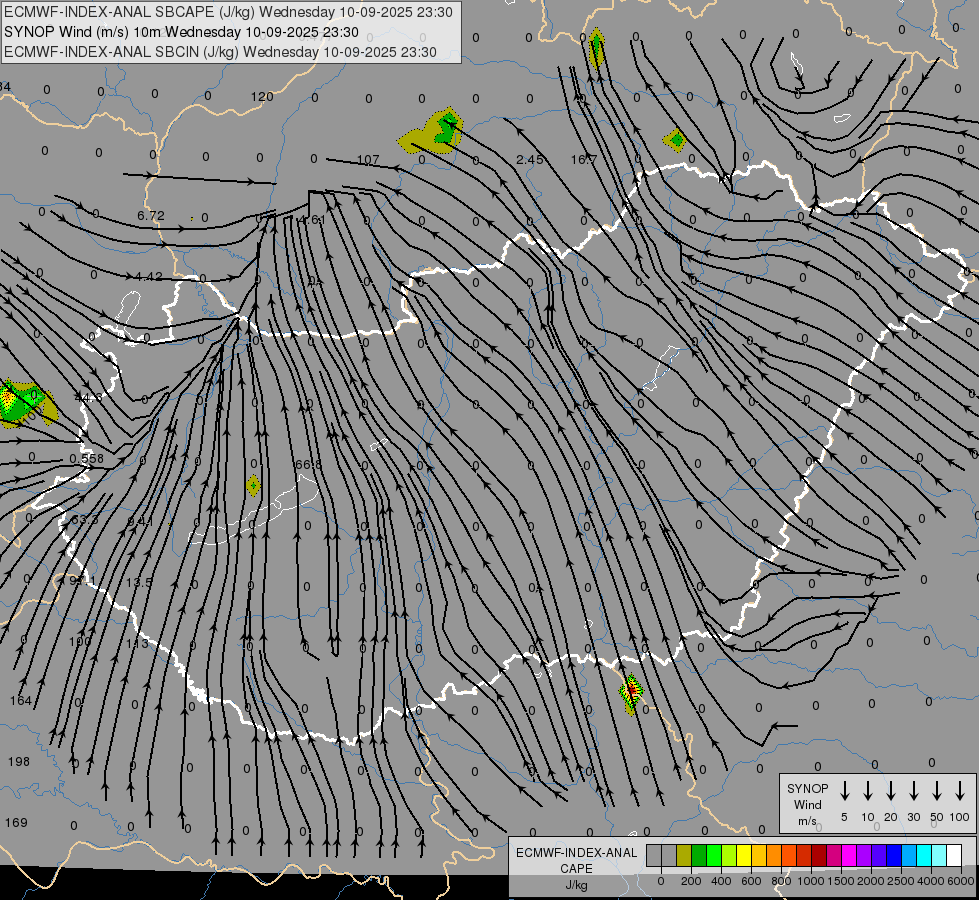Click the 5 m/s wind arrow in legend
Image resolution: width=979 pixels, height=900 pixels.
point(844,791)
